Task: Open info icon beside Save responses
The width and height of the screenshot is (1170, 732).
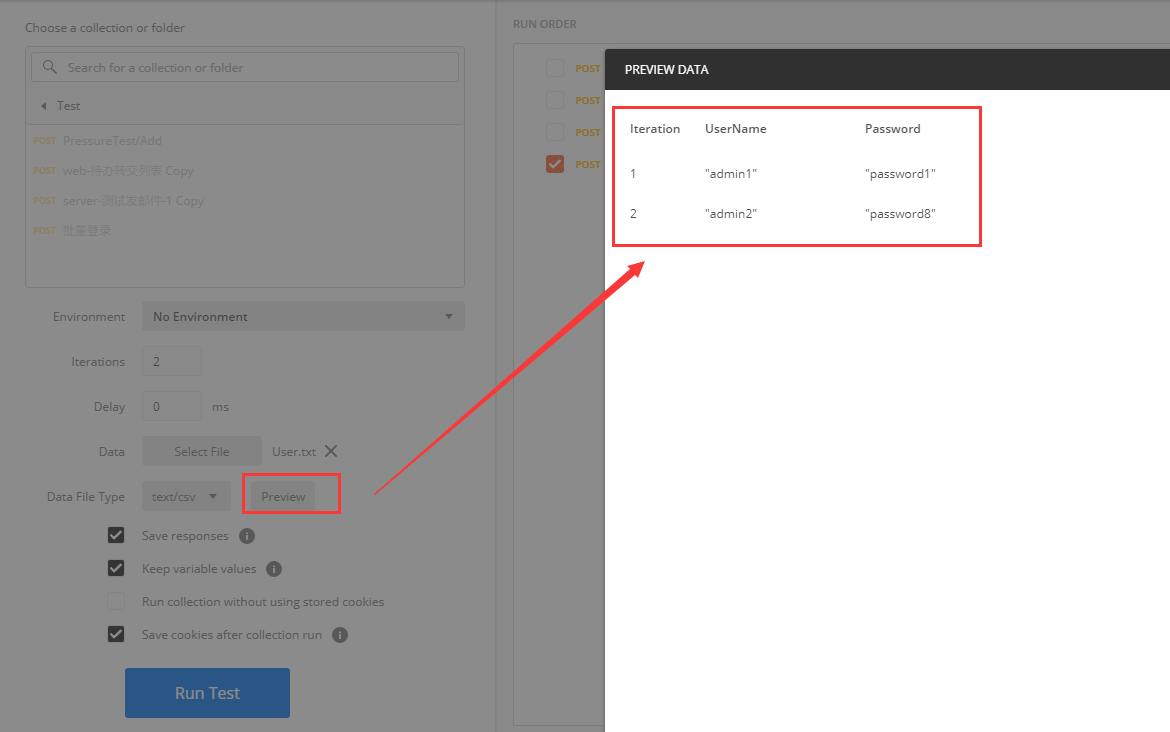Action: pos(247,536)
